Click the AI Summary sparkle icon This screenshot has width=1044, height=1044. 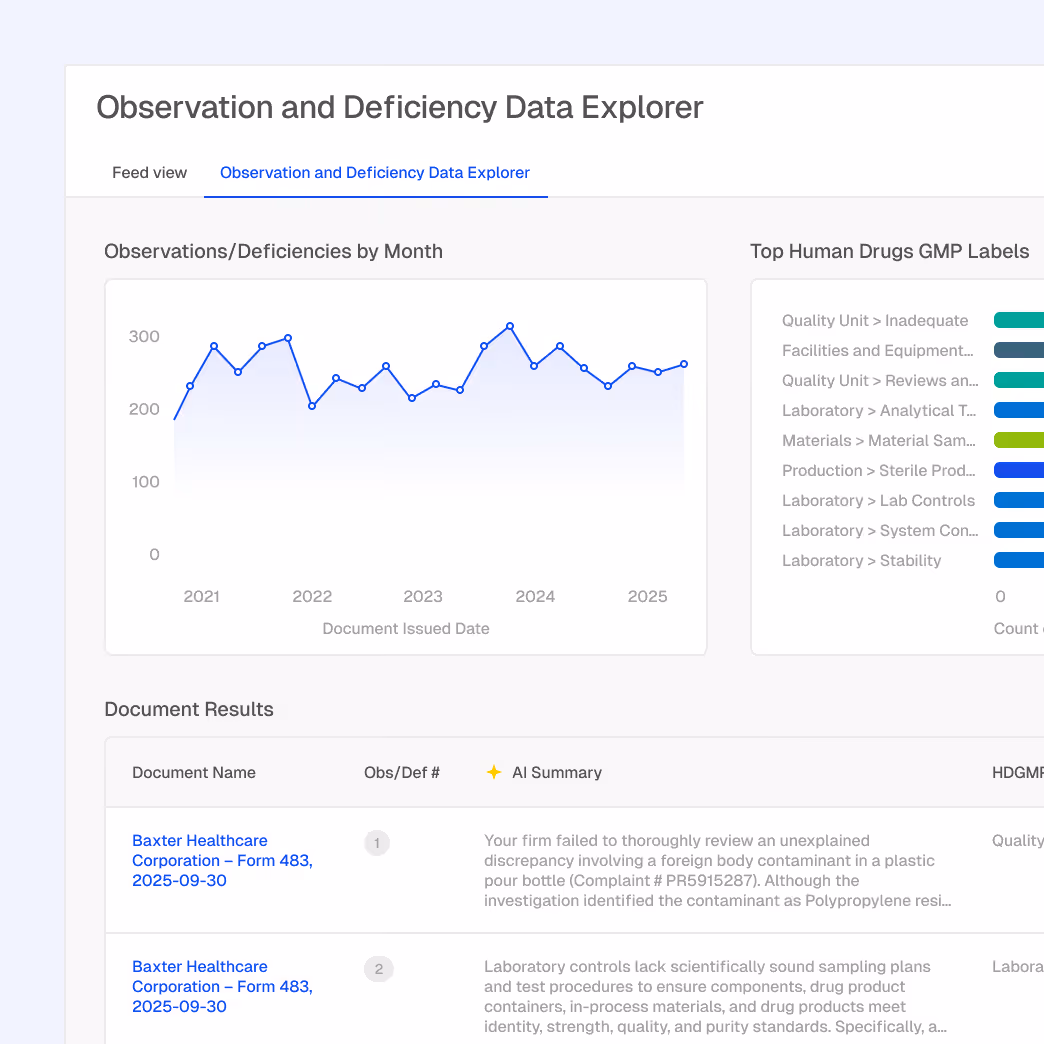(x=494, y=772)
